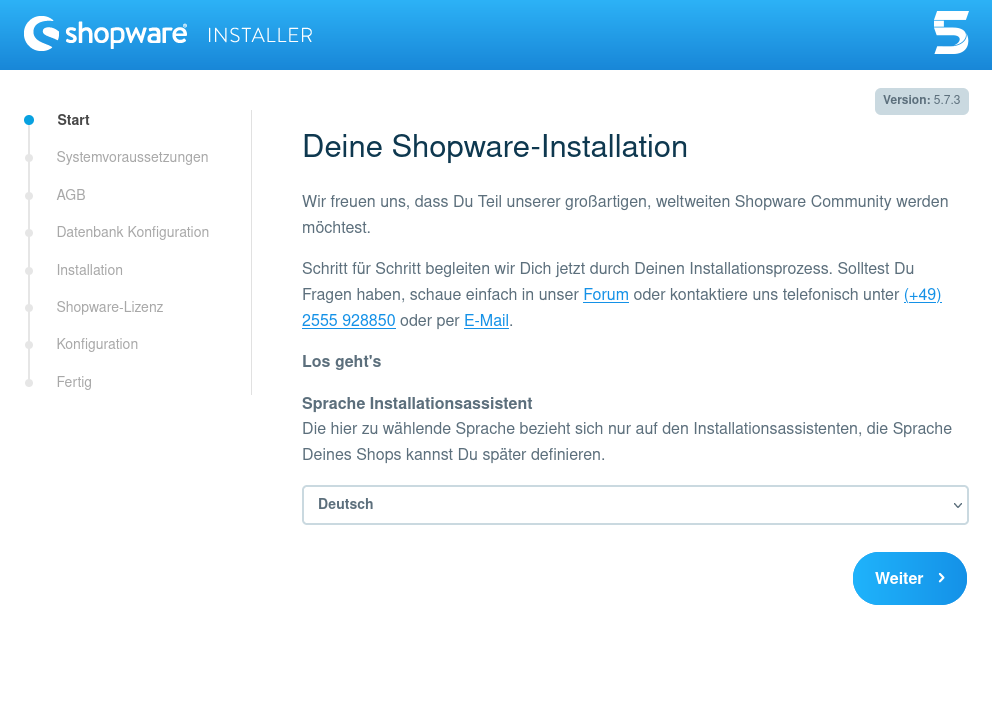Click the Weiter button to continue
Viewport: 992px width, 706px height.
pos(910,578)
